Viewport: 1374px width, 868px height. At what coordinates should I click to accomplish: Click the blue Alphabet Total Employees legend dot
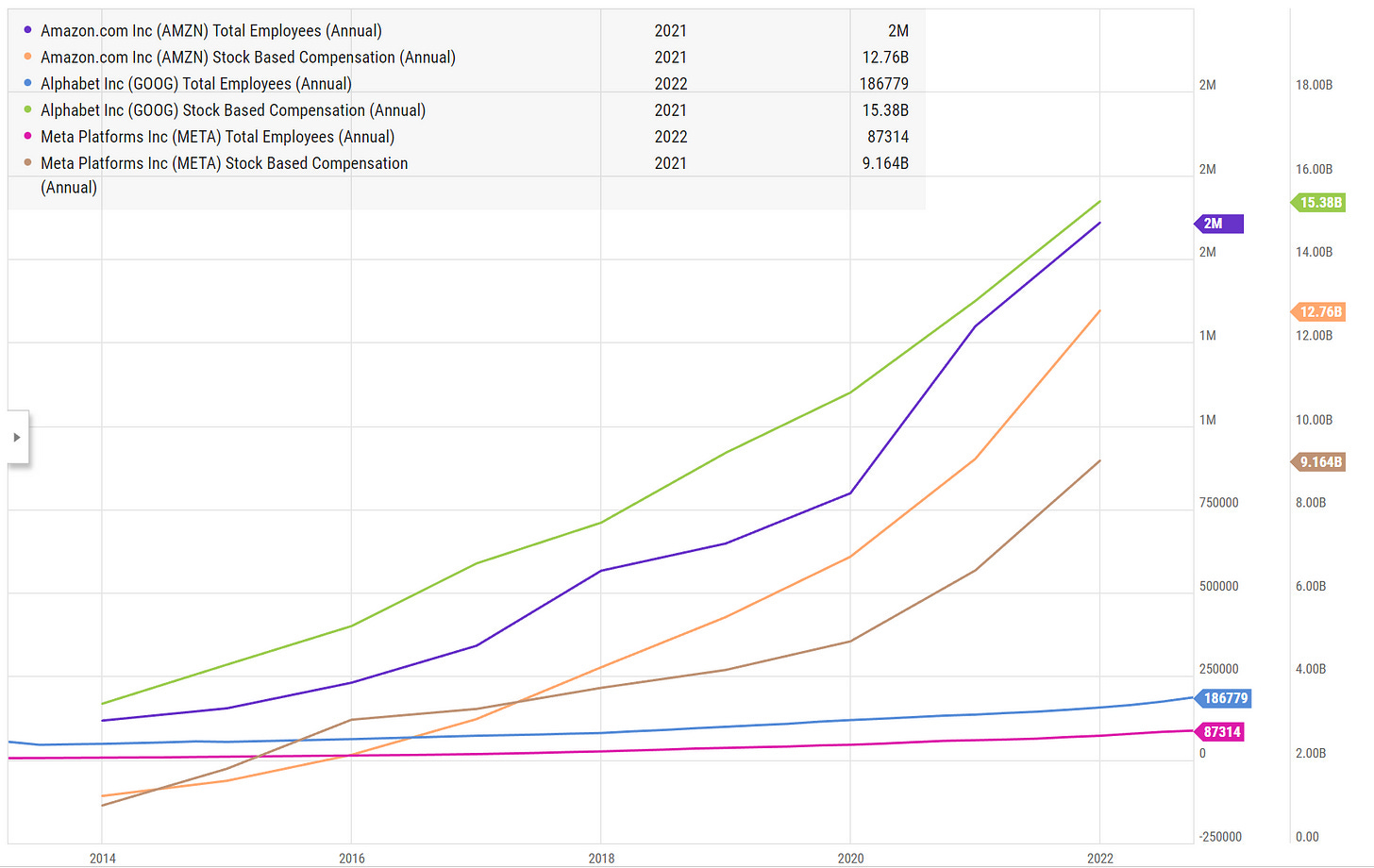[28, 83]
